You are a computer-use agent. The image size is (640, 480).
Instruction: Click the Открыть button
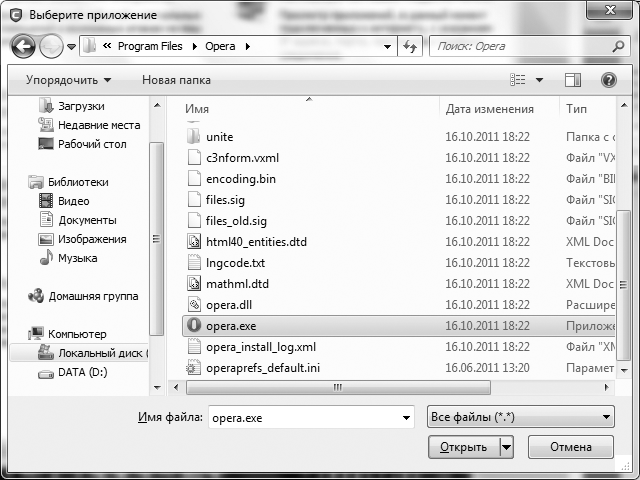464,447
